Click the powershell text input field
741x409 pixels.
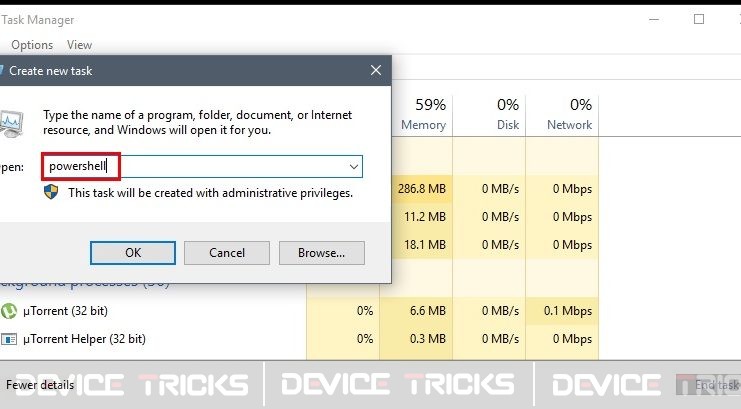(x=202, y=166)
